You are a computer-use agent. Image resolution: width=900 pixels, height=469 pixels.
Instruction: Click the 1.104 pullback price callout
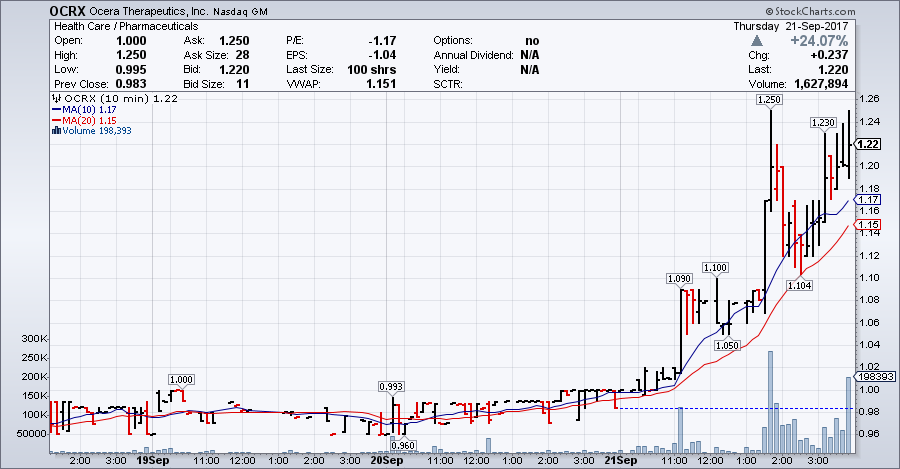coord(799,286)
